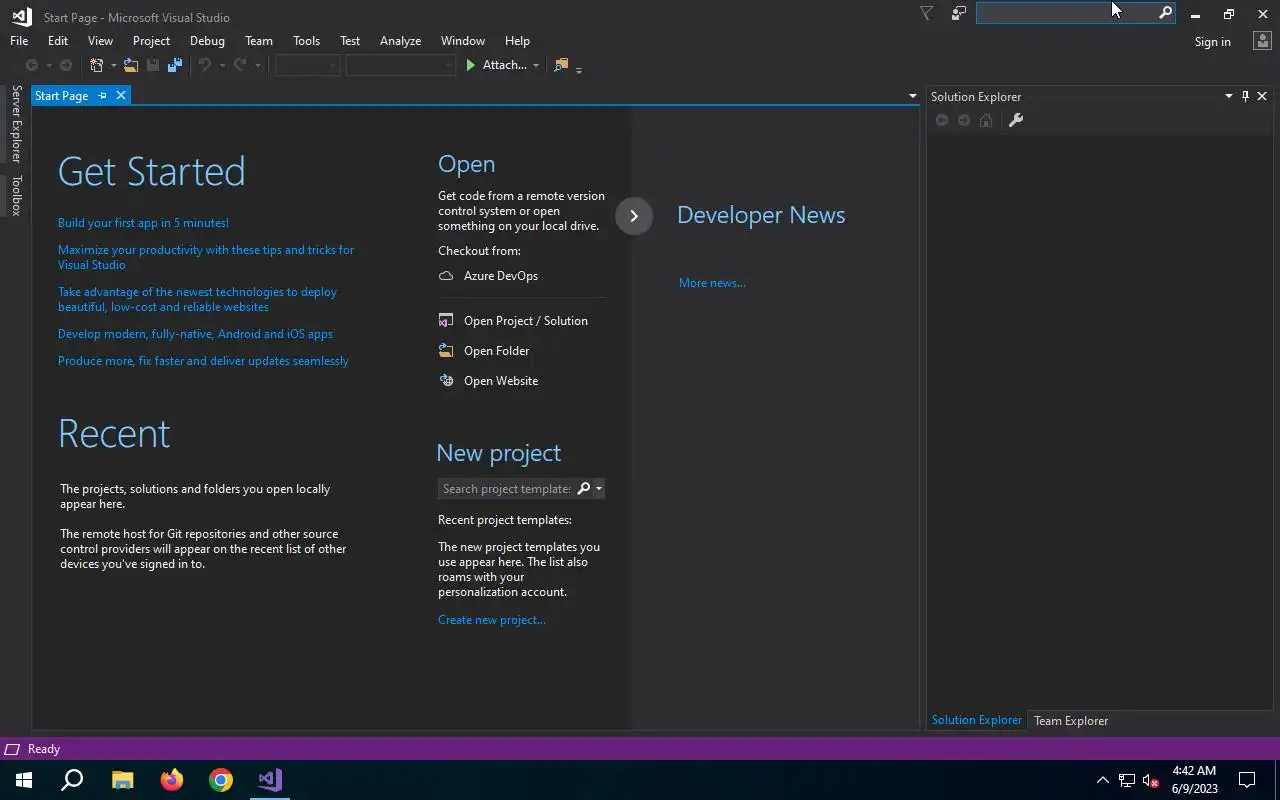Click Develop modern Android and iOS apps link
Screen dimensions: 1280x800
[195, 334]
